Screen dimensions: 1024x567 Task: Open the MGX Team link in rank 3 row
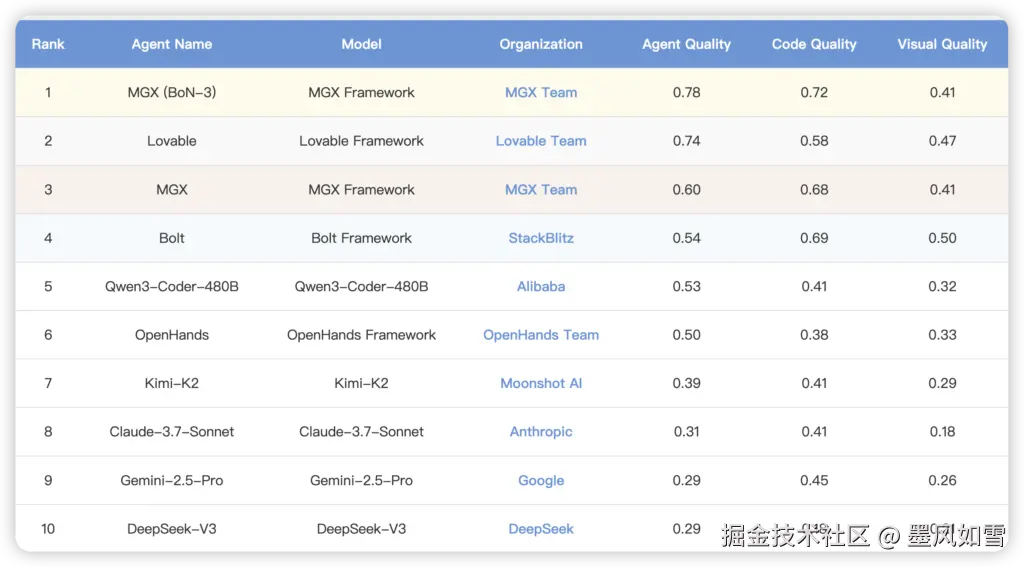541,189
